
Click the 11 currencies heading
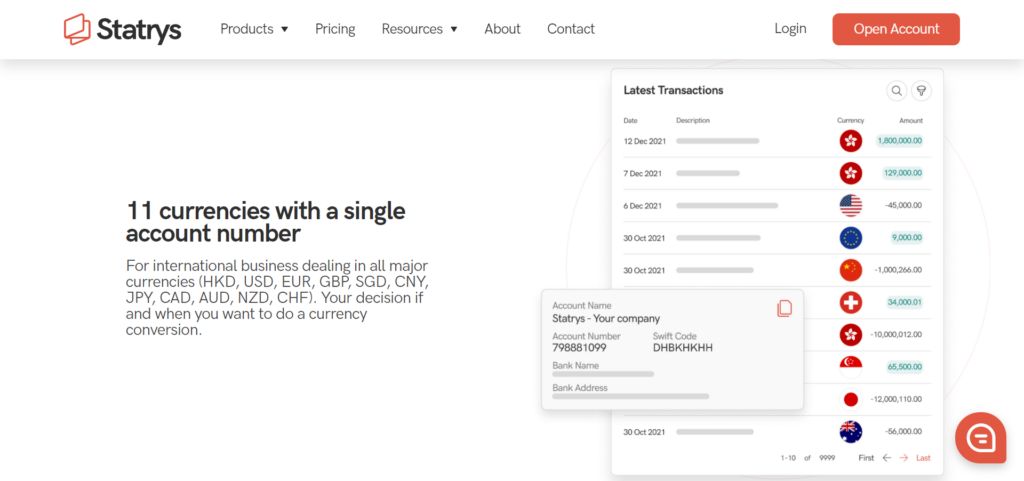point(266,222)
